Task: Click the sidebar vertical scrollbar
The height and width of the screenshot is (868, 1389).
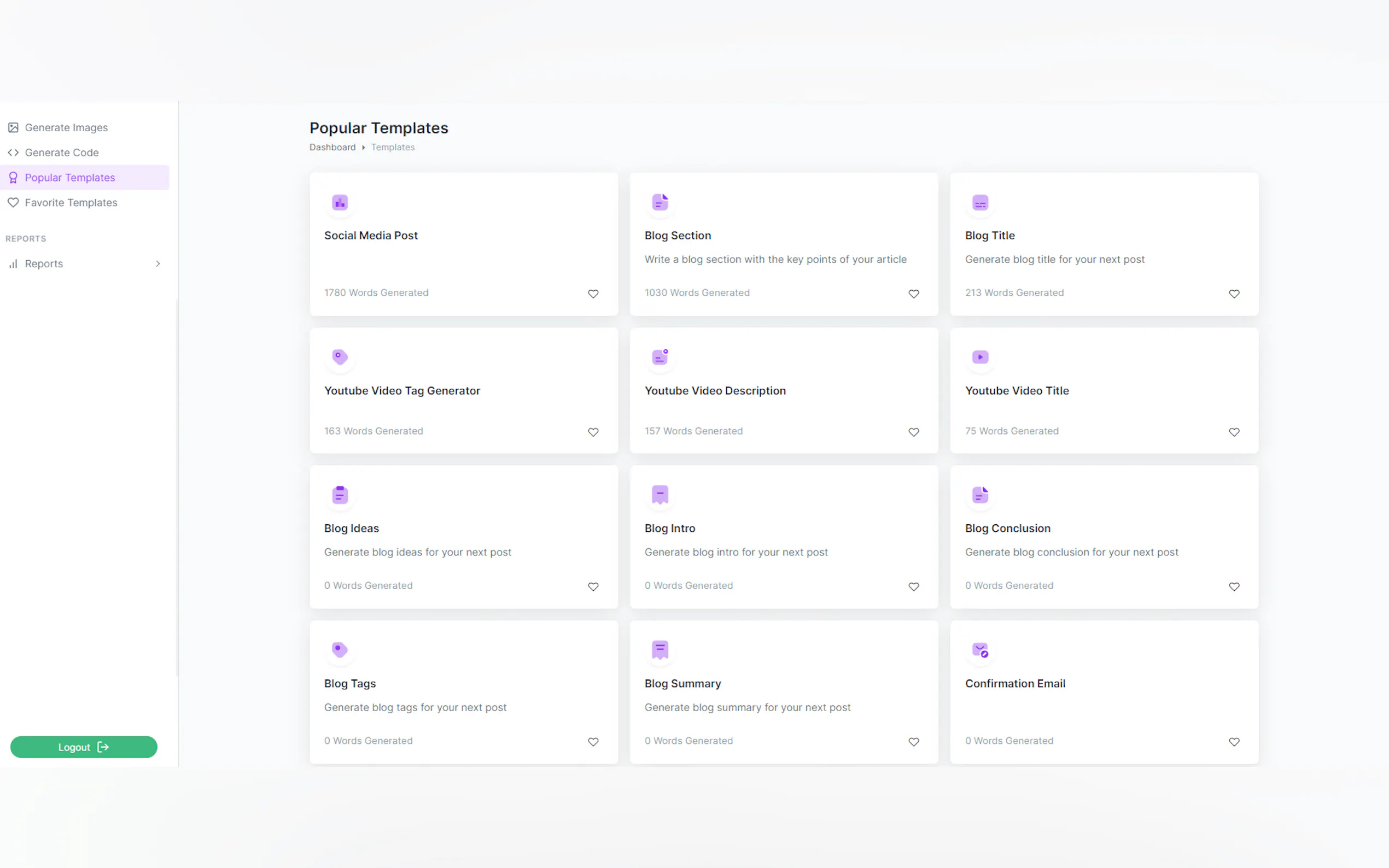Action: pos(177,488)
